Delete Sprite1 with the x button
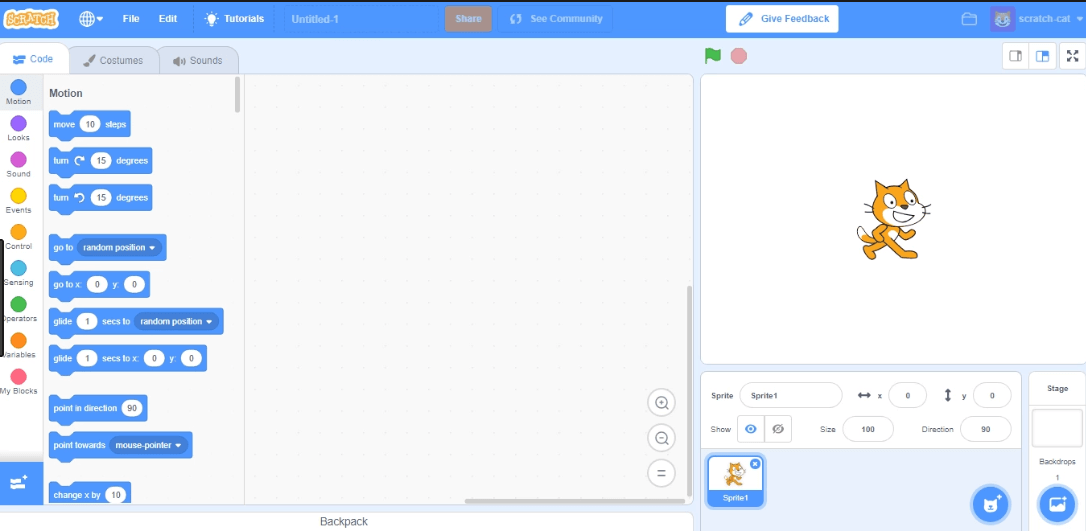 [x=755, y=464]
